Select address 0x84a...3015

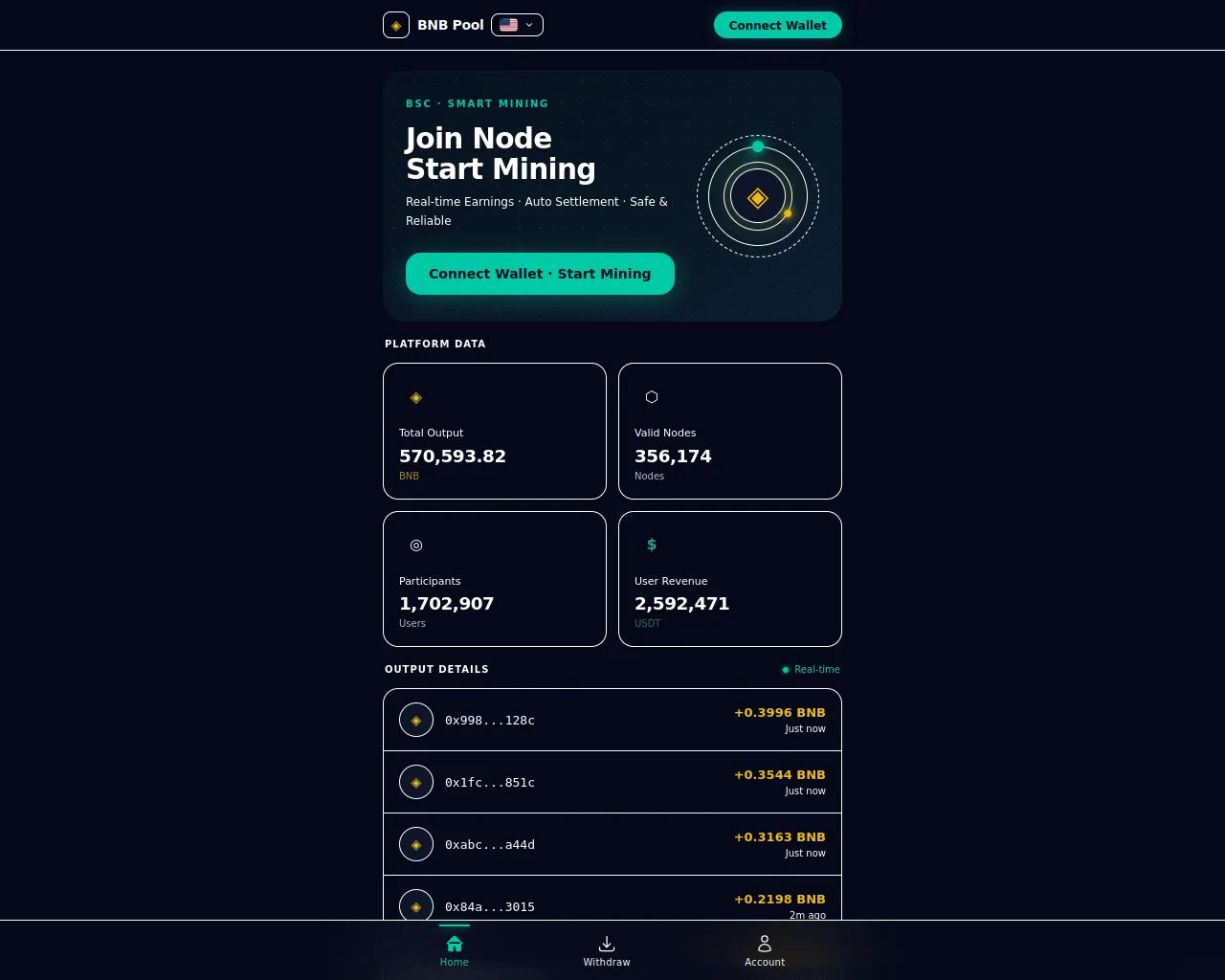[x=490, y=907]
